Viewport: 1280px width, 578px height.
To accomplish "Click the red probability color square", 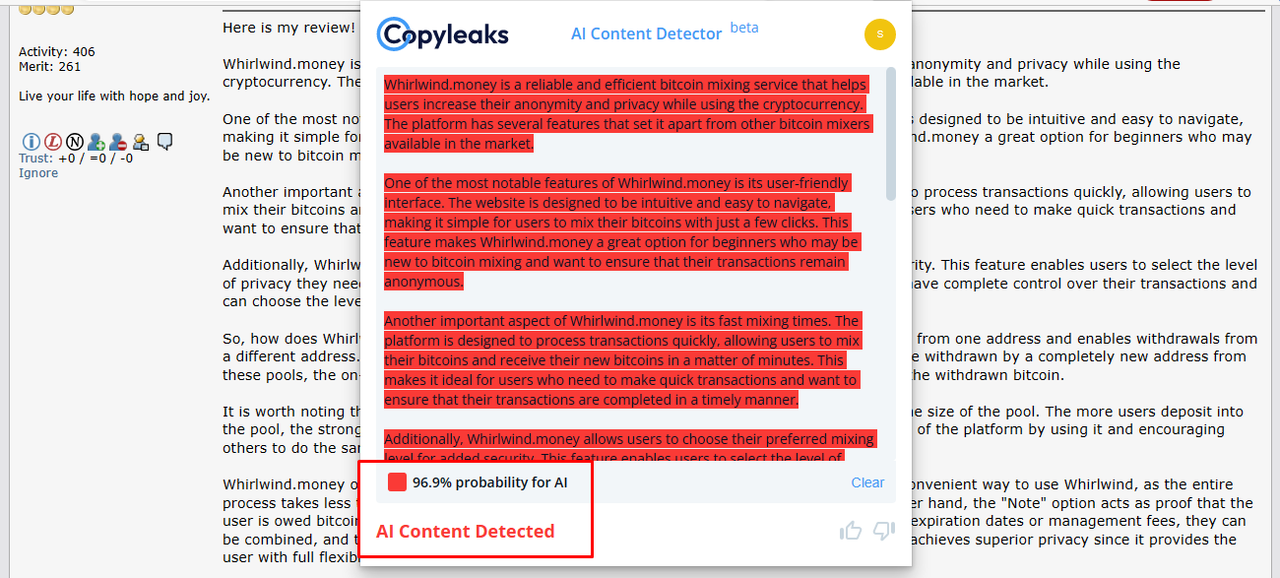I will click(397, 482).
